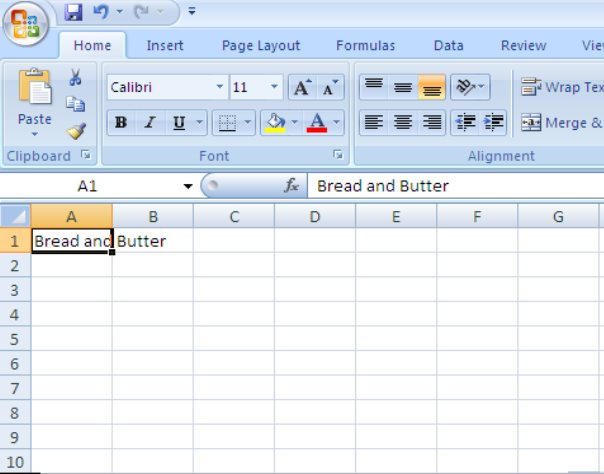Select column C header

[x=234, y=216]
